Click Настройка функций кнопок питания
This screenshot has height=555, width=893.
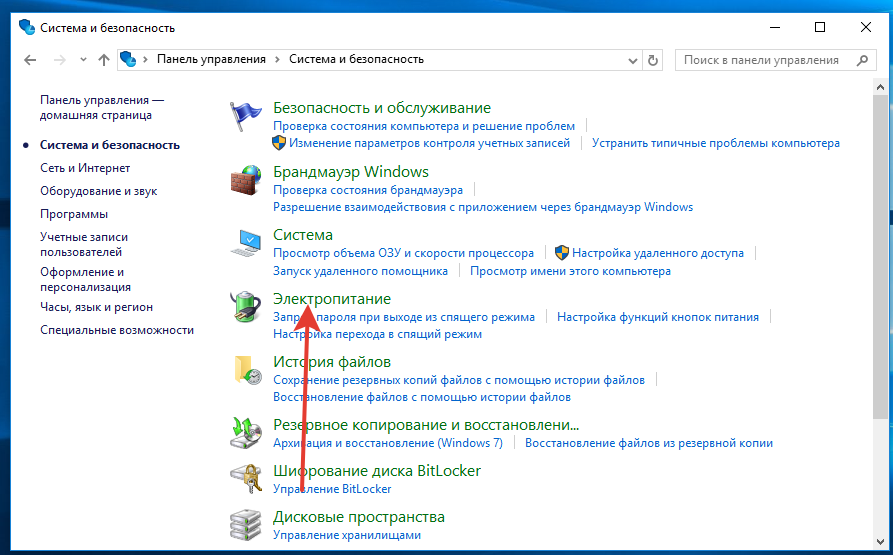click(658, 317)
